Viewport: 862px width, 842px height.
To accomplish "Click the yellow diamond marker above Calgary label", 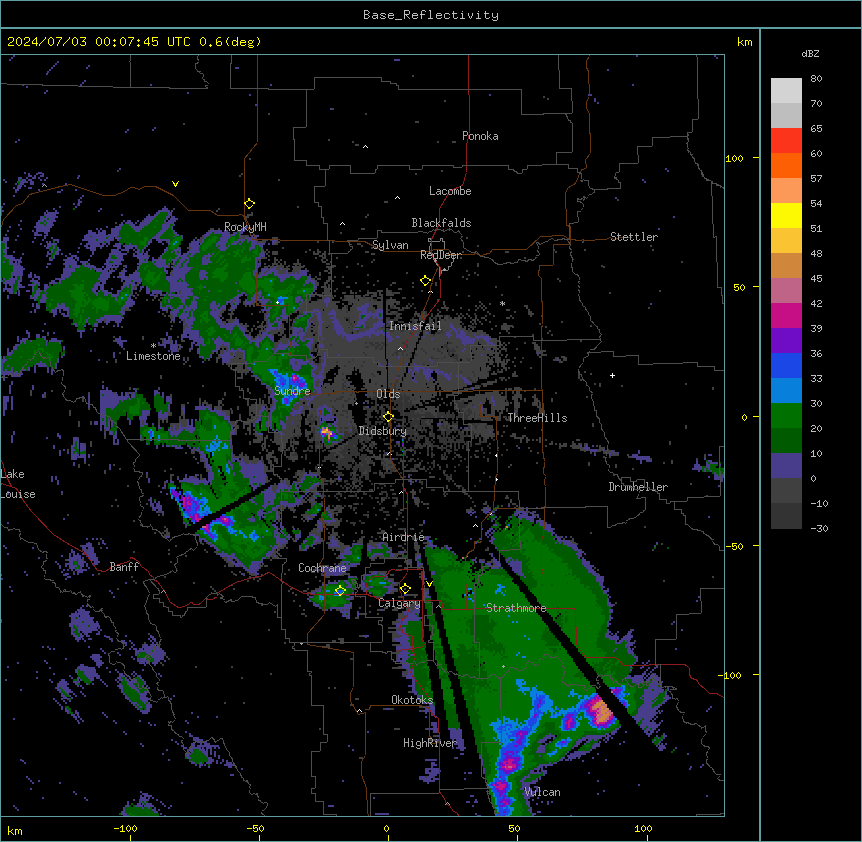I will [405, 589].
